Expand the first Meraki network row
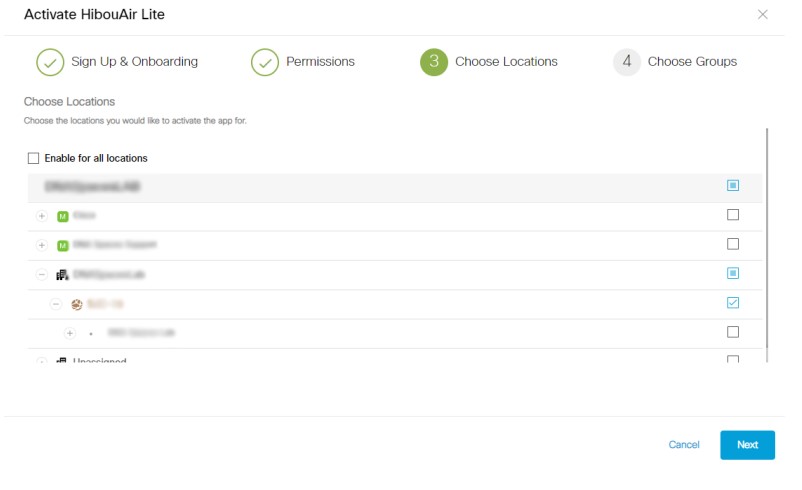Screen dimensions: 802x490 [41, 216]
